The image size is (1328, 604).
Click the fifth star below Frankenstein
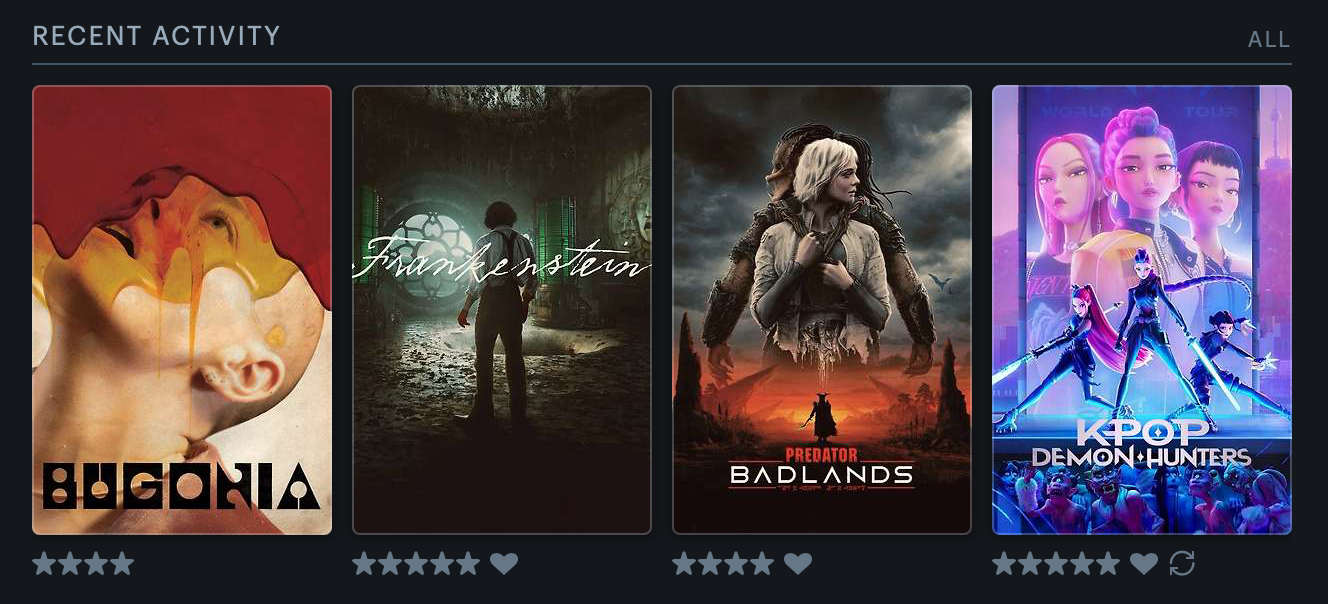tap(468, 564)
